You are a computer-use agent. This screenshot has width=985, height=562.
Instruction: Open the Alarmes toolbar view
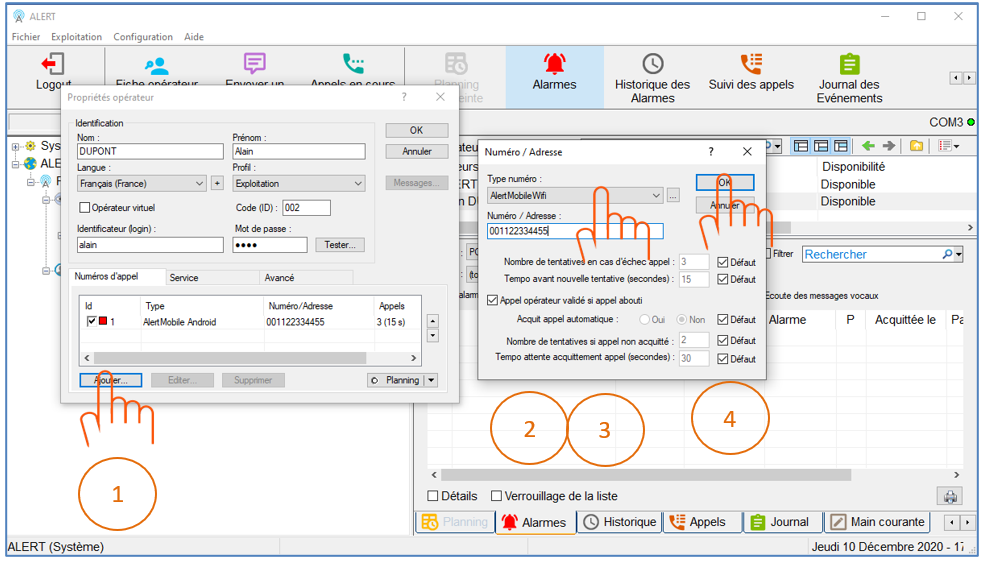[554, 73]
